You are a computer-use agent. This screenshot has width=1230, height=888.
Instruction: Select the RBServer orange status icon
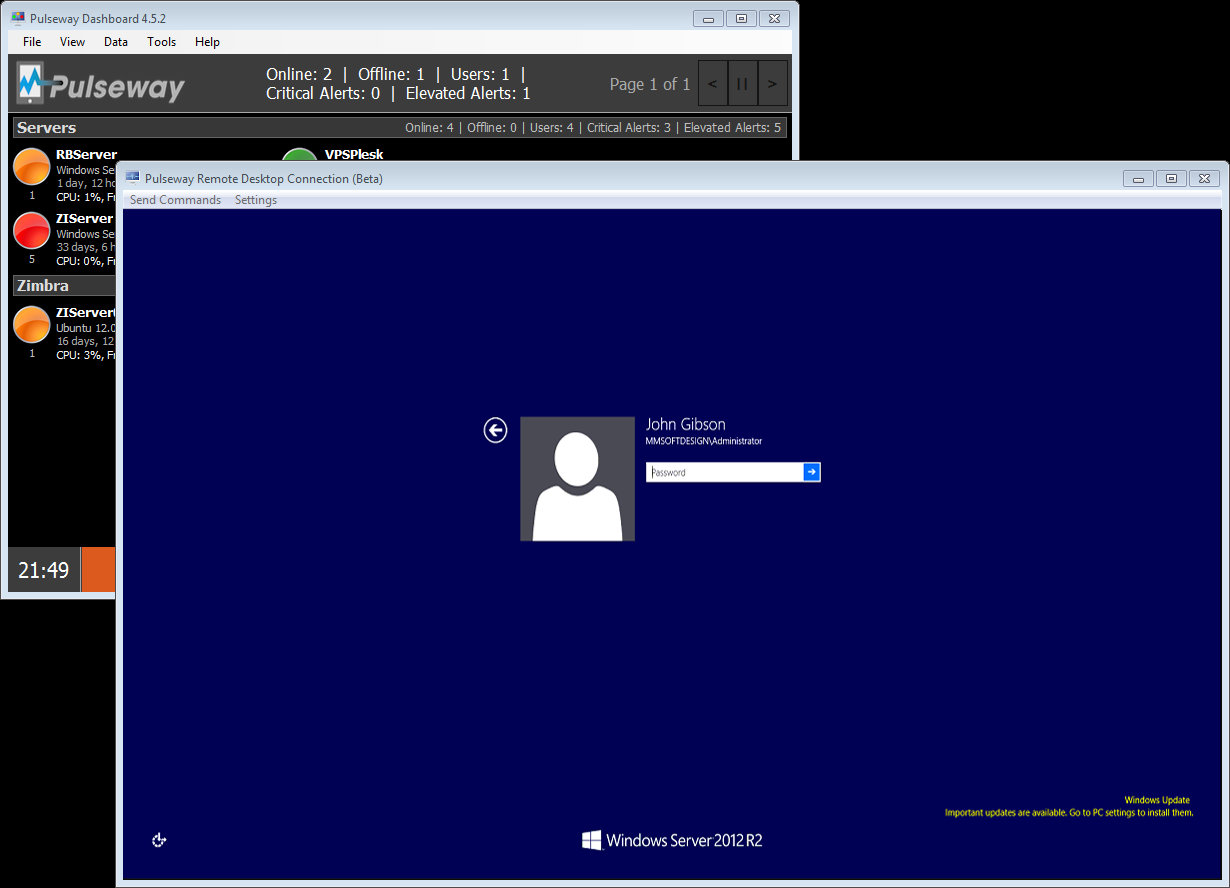[32, 167]
